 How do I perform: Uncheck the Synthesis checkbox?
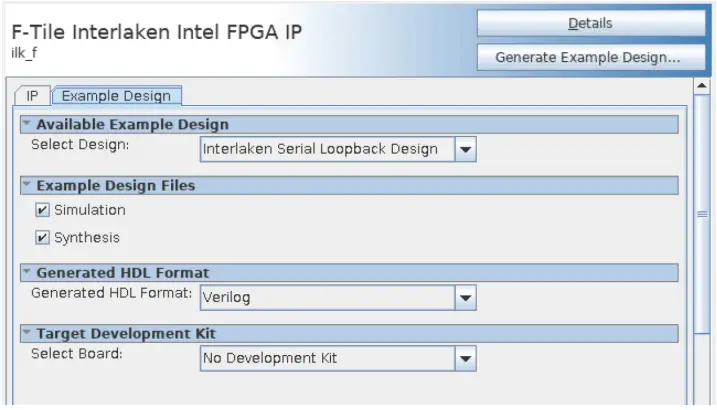coord(42,238)
